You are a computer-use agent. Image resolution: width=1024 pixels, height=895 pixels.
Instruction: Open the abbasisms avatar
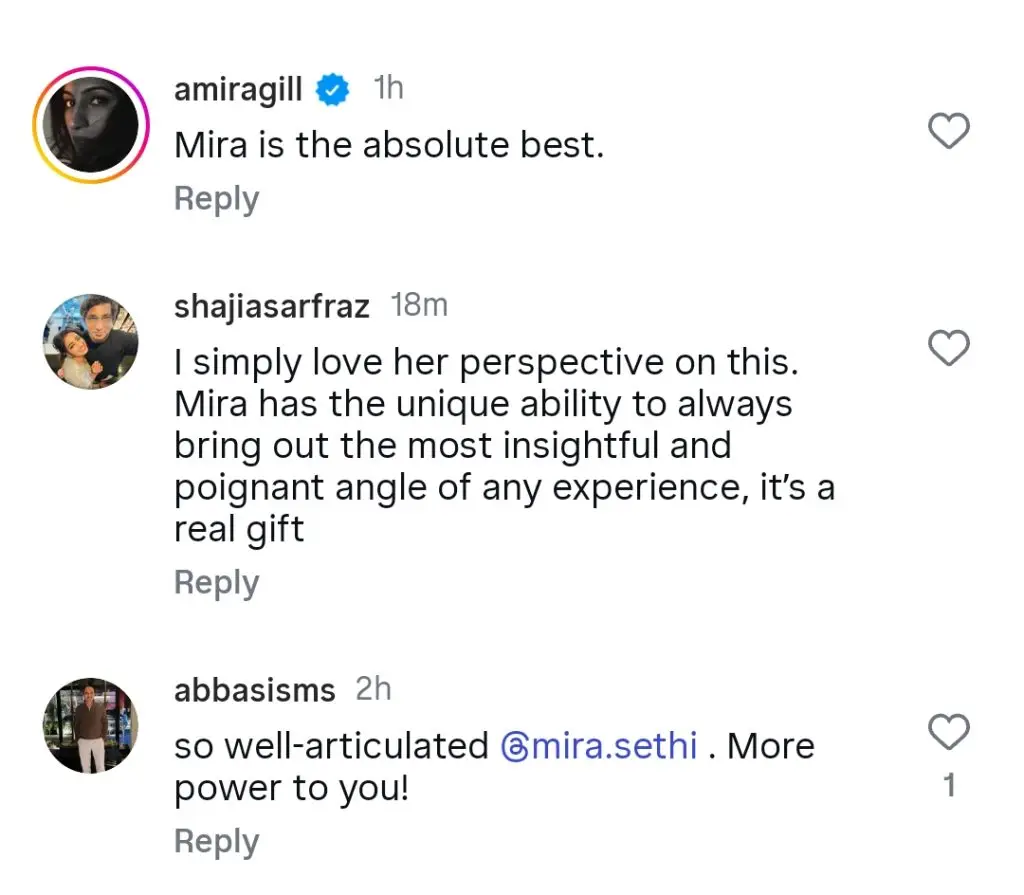91,726
